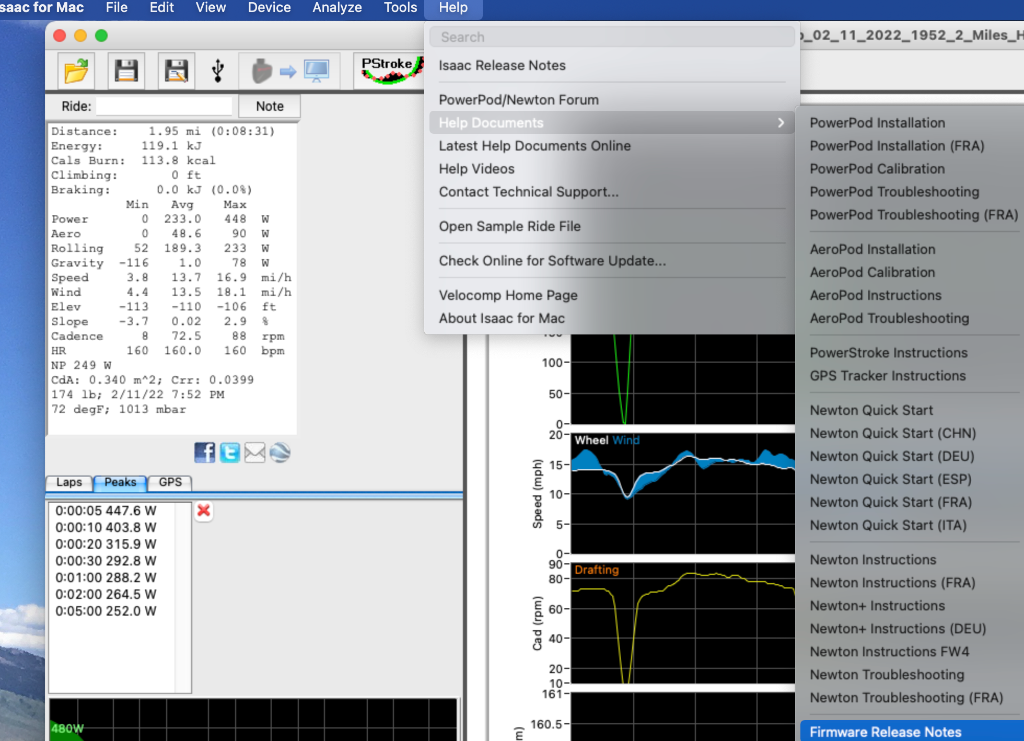The height and width of the screenshot is (741, 1024).
Task: Open Newton Quick Start (ESP)
Action: [x=890, y=479]
